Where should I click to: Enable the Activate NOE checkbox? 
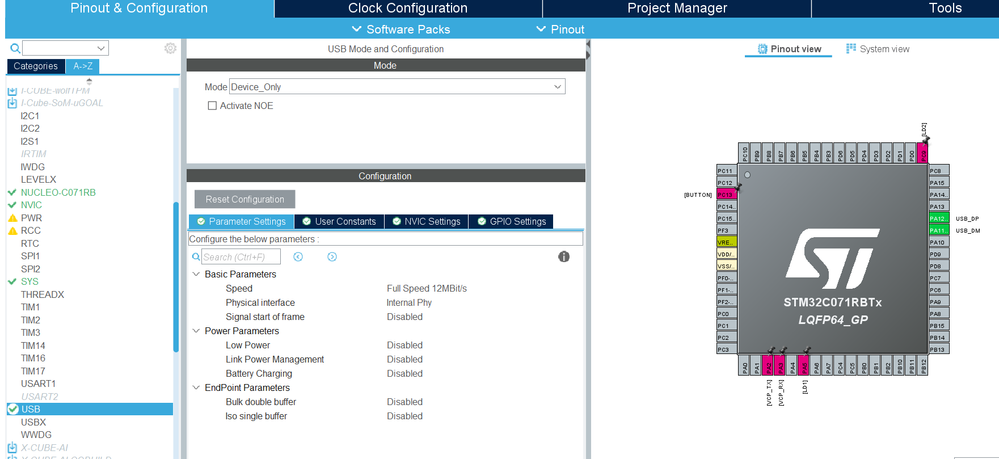tap(213, 106)
